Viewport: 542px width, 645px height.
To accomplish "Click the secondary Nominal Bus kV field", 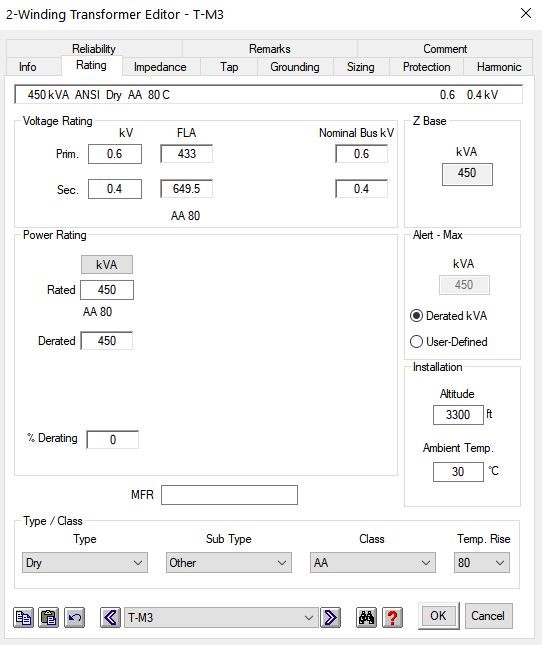I will click(361, 189).
